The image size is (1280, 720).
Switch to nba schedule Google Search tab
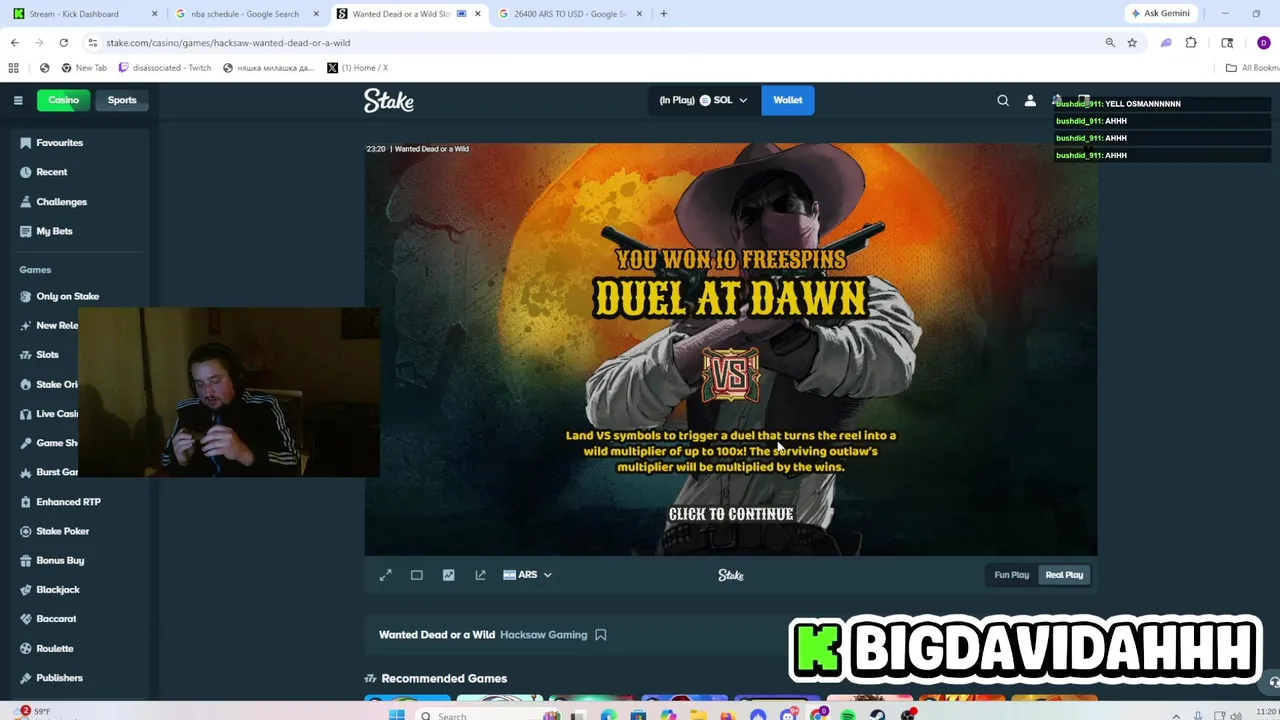[245, 14]
